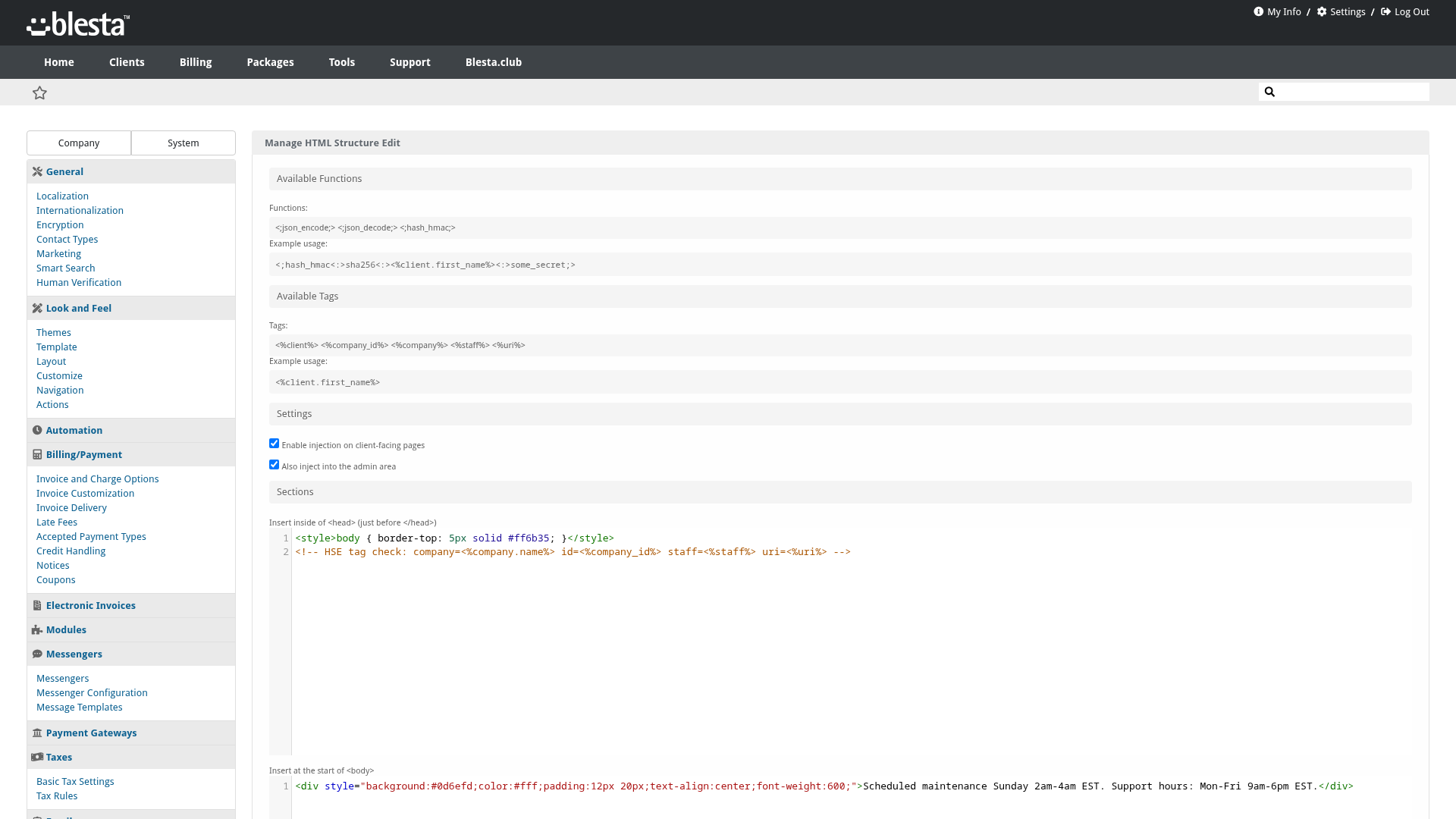The image size is (1456, 819).
Task: Toggle Also inject into the admin area
Action: coord(275,465)
